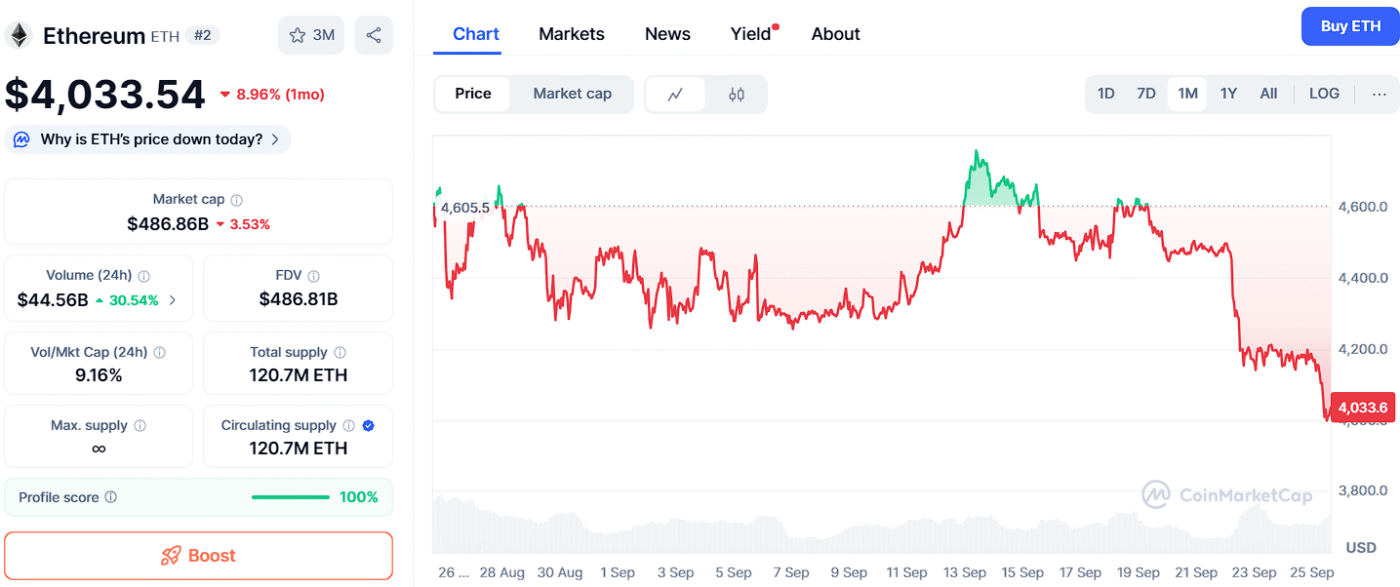This screenshot has height=587, width=1400.
Task: Open chart more options ellipsis
Action: point(1379,94)
